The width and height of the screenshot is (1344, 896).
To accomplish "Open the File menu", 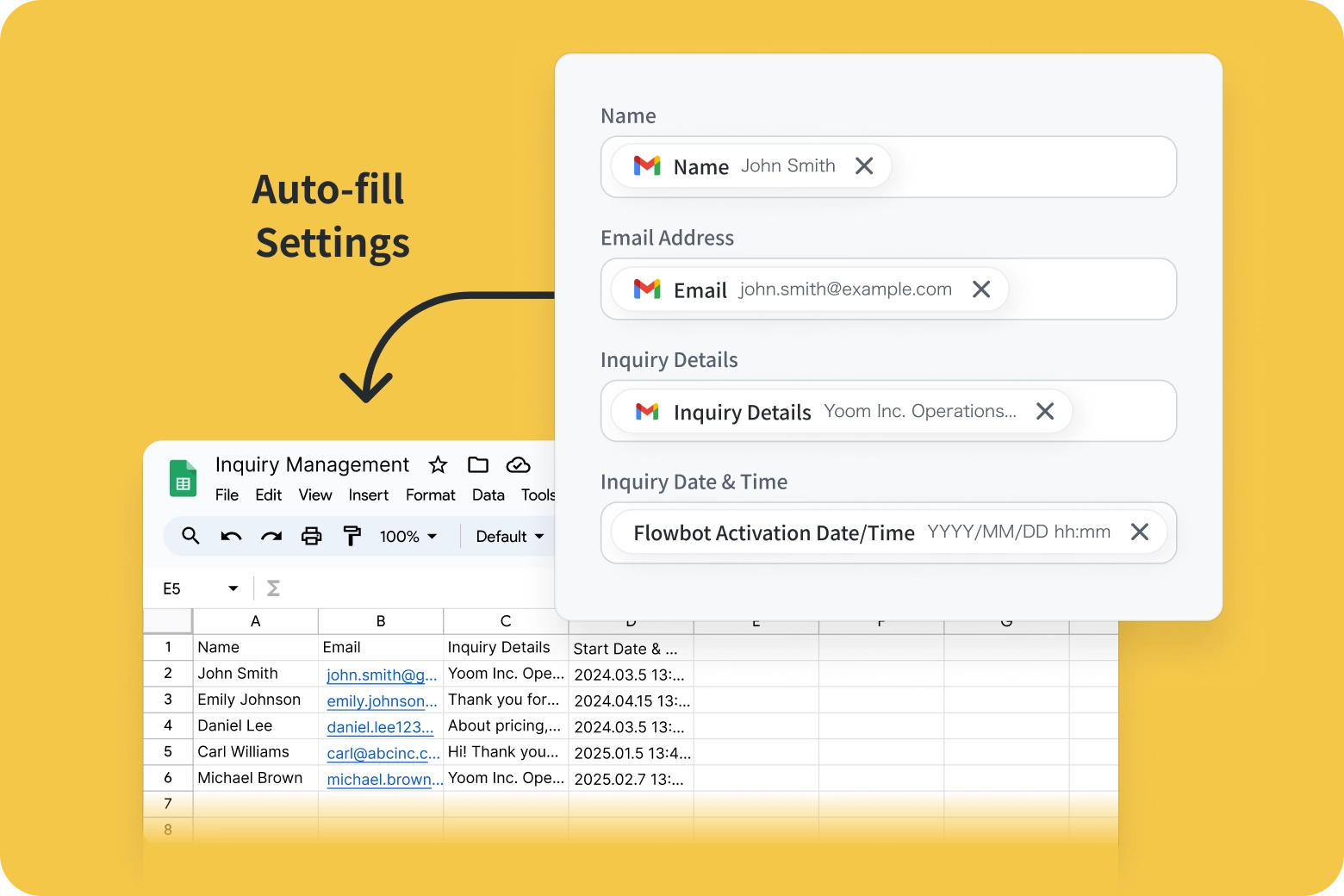I will pos(227,495).
